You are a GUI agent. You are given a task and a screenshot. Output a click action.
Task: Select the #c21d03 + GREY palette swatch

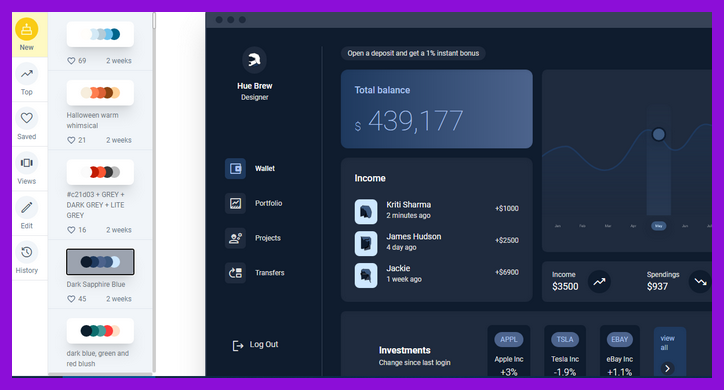100,172
